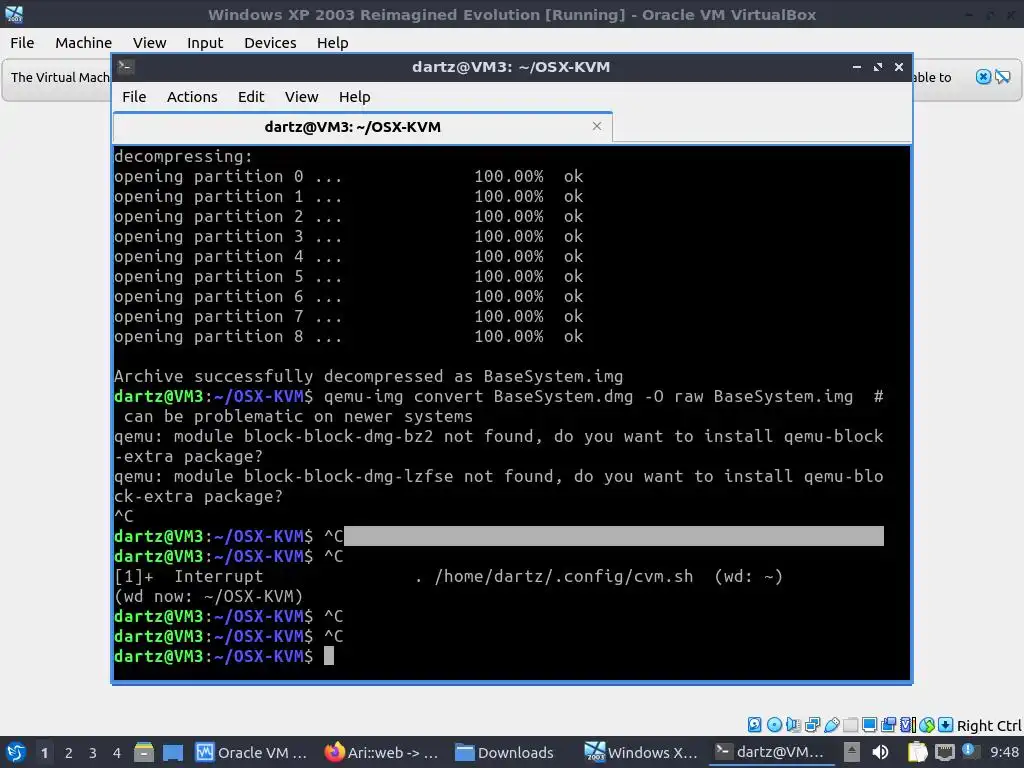Switch to workspace 2
1024x768 pixels.
(x=69, y=752)
